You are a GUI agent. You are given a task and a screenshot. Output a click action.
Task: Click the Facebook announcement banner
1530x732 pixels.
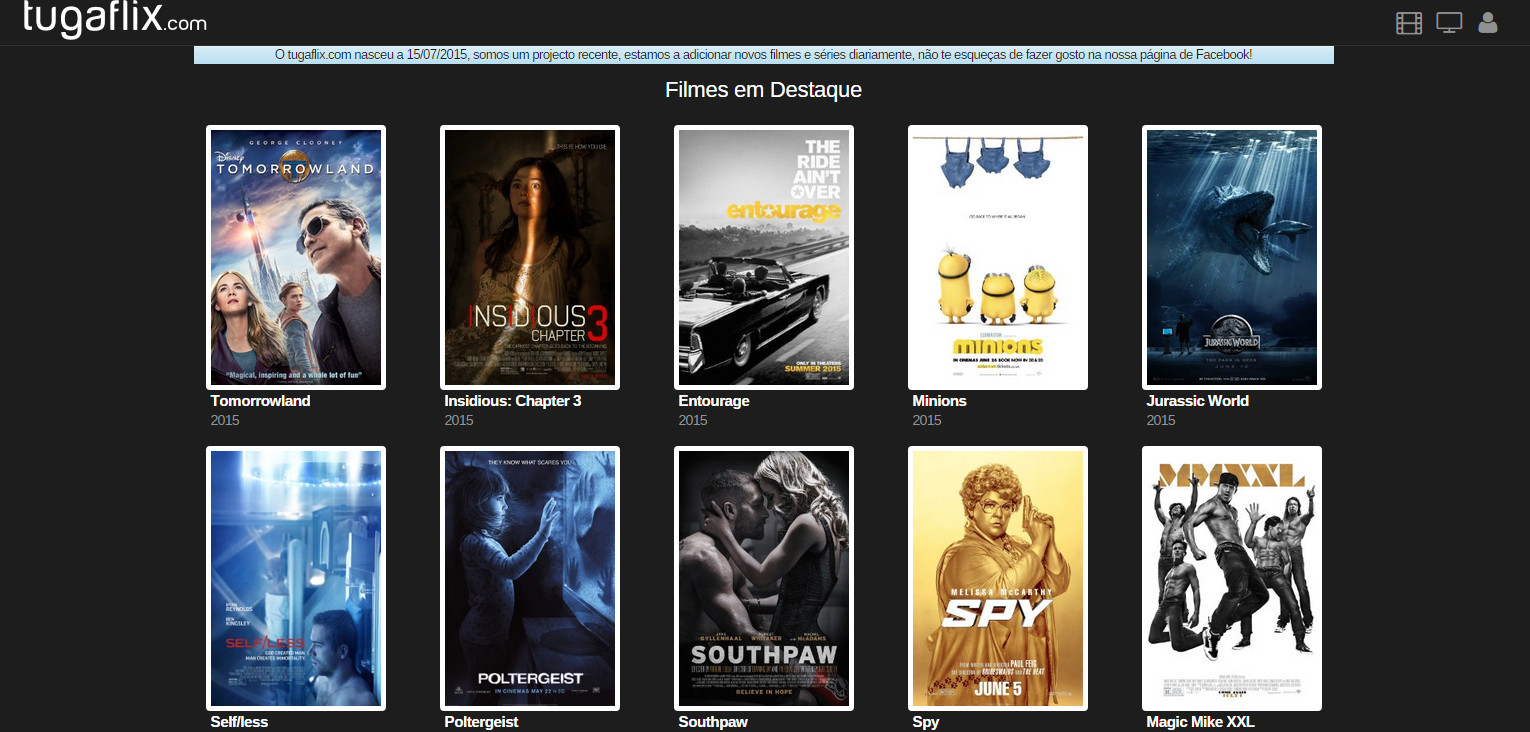coord(764,55)
